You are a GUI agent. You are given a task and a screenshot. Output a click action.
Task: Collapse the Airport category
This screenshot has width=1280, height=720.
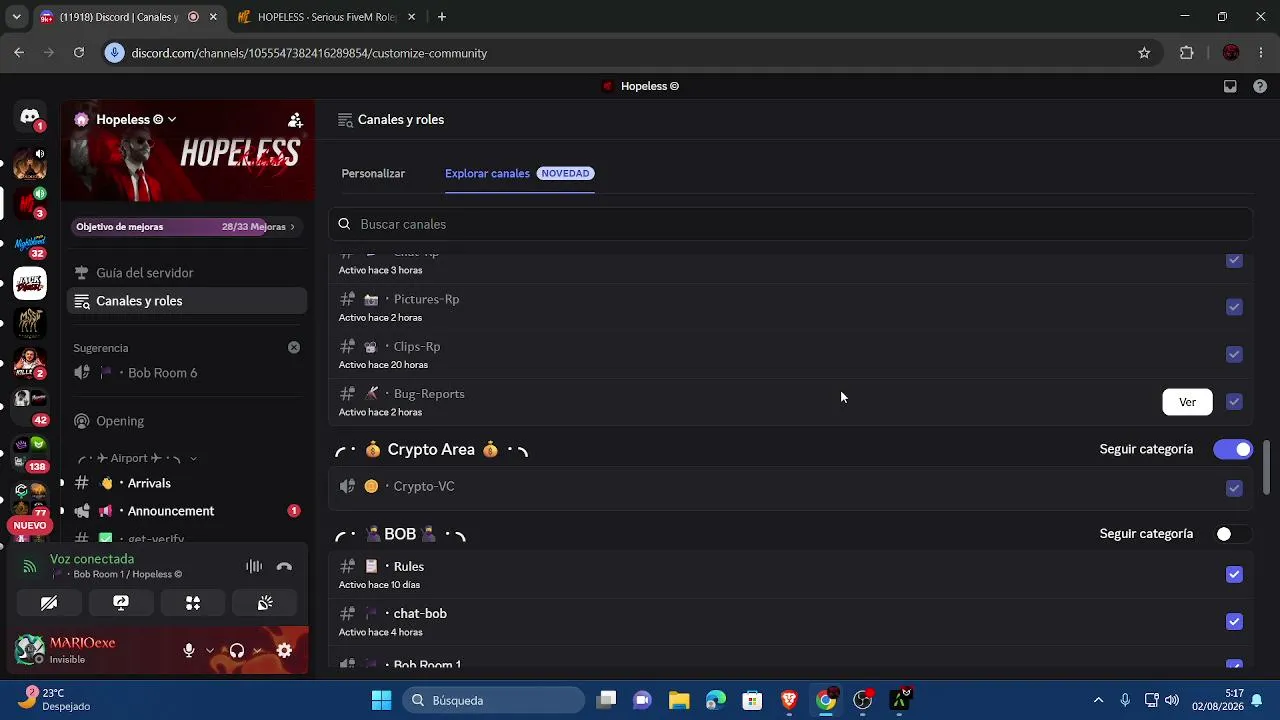coord(136,458)
